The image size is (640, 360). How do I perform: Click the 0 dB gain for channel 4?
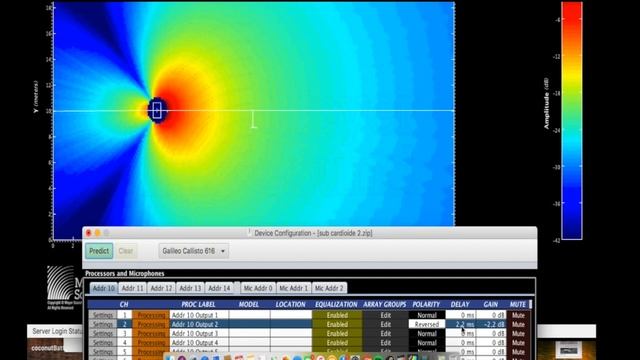(491, 343)
